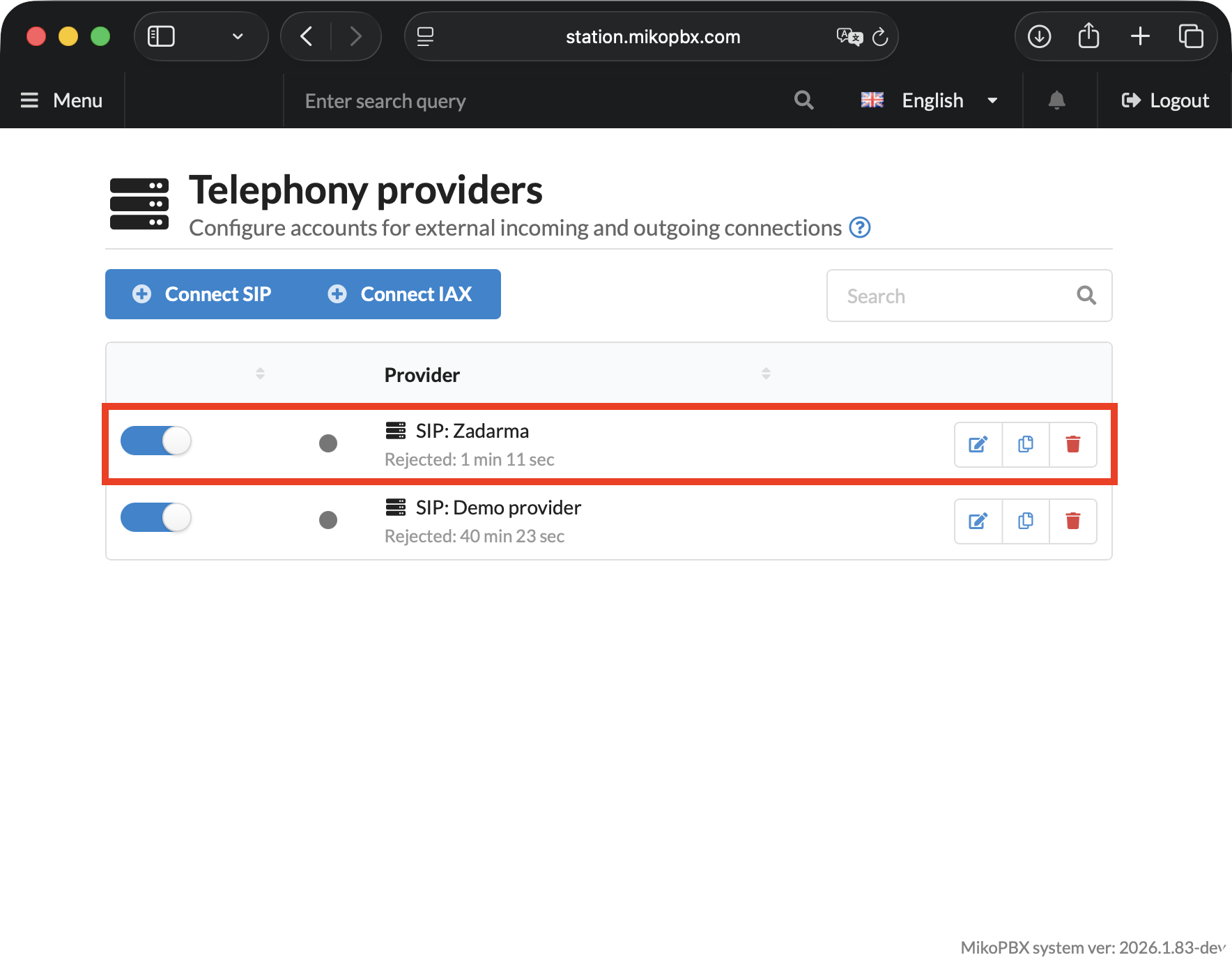
Task: Click the top Enter search query box
Action: tap(537, 101)
